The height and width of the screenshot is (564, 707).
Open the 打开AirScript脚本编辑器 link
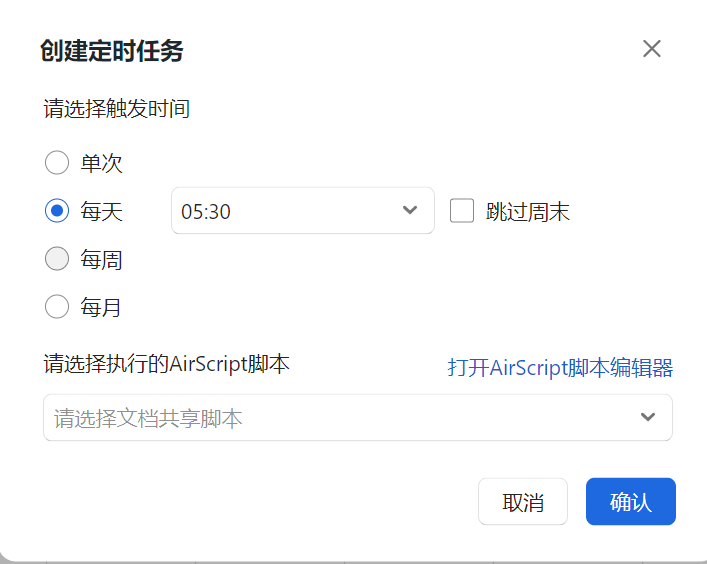[560, 368]
